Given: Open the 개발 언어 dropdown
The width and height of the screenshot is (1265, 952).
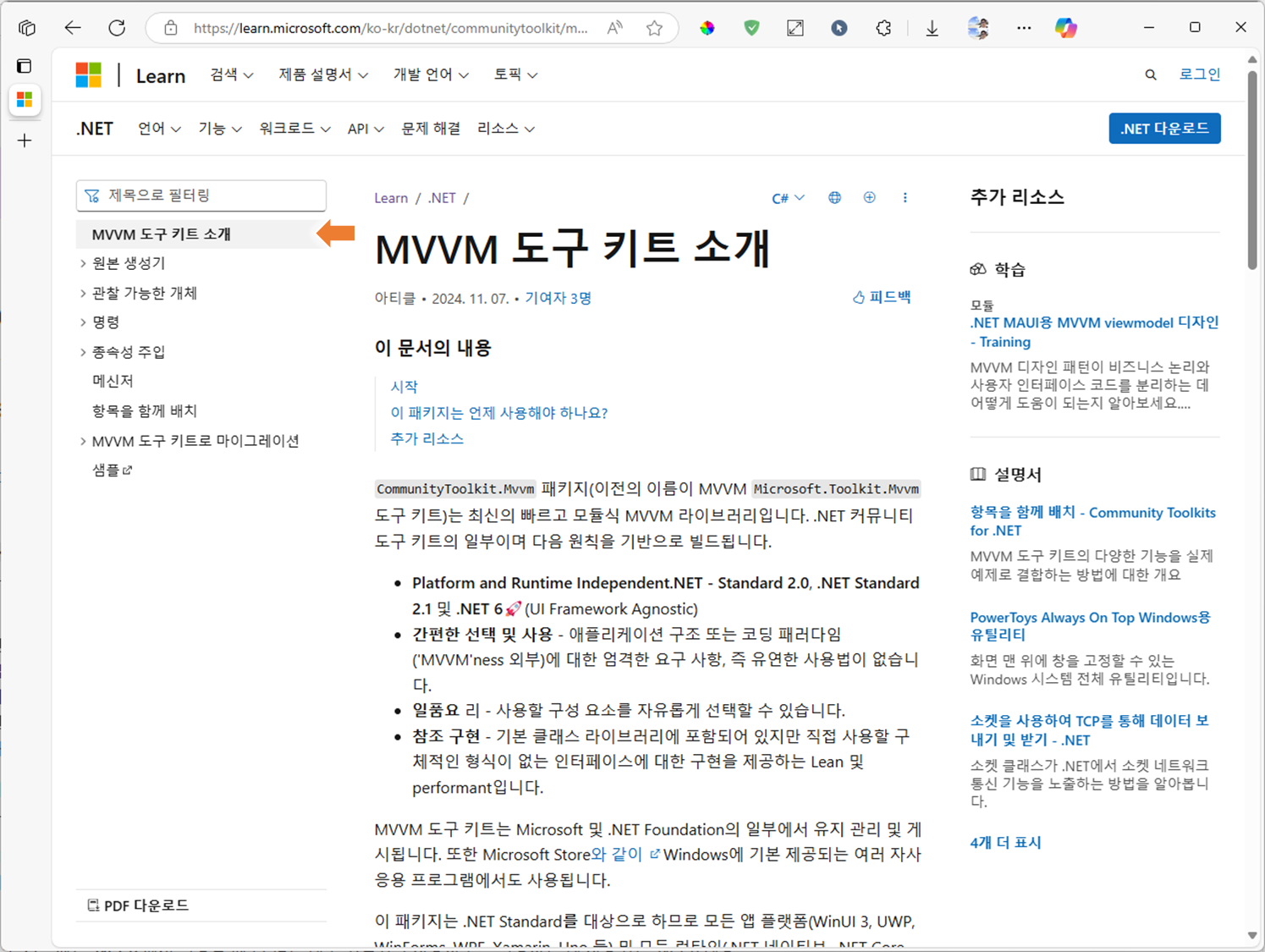Looking at the screenshot, I should point(431,74).
